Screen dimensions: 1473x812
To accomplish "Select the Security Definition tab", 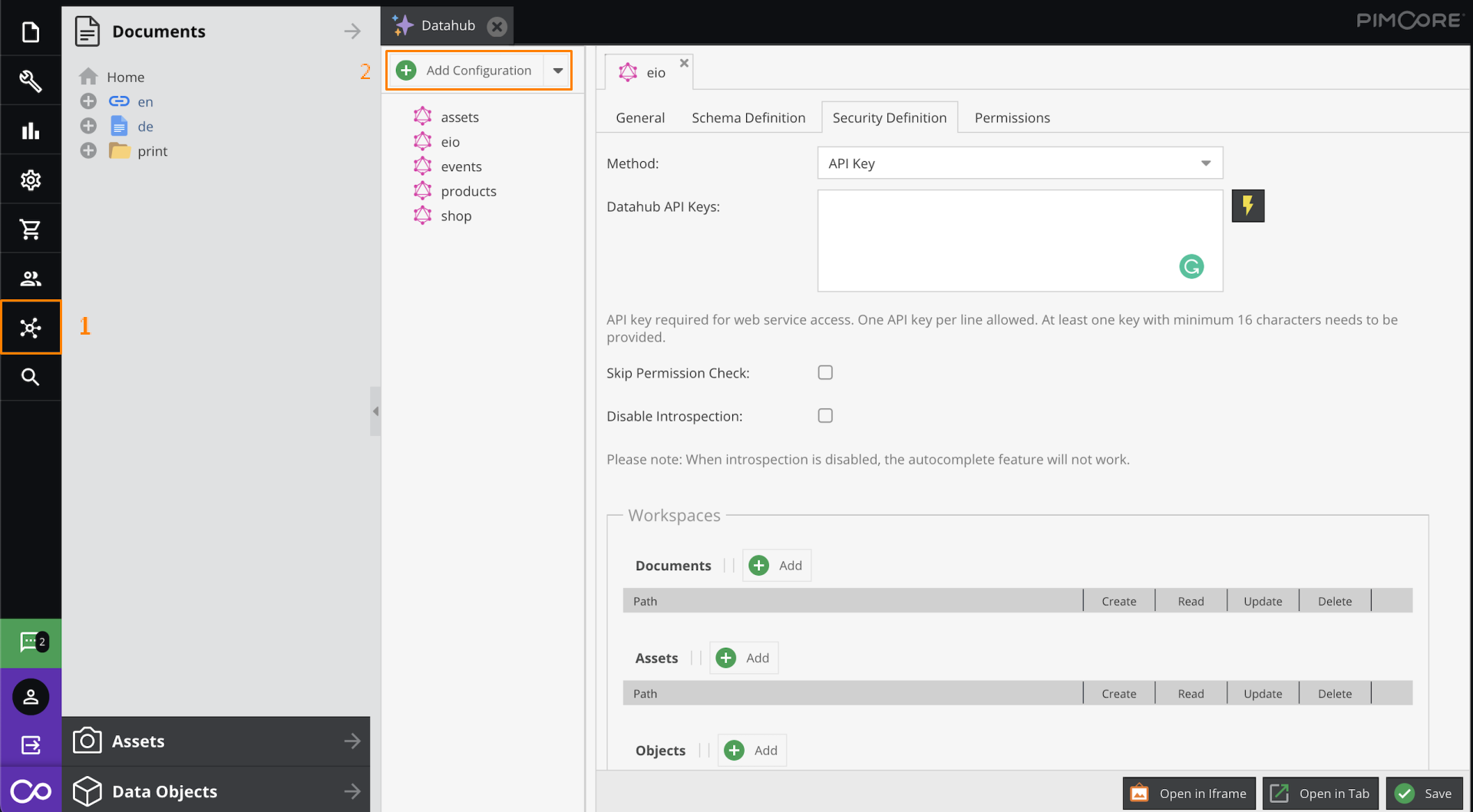I will pyautogui.click(x=890, y=117).
